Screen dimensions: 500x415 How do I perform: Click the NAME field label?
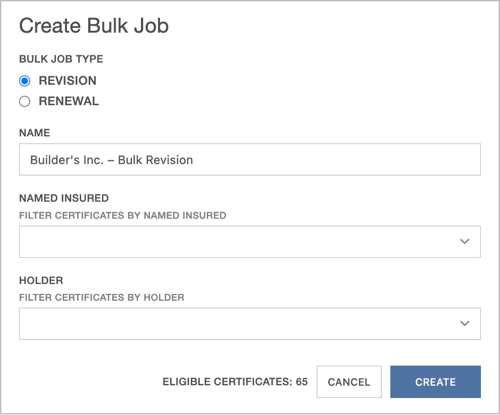click(x=35, y=133)
